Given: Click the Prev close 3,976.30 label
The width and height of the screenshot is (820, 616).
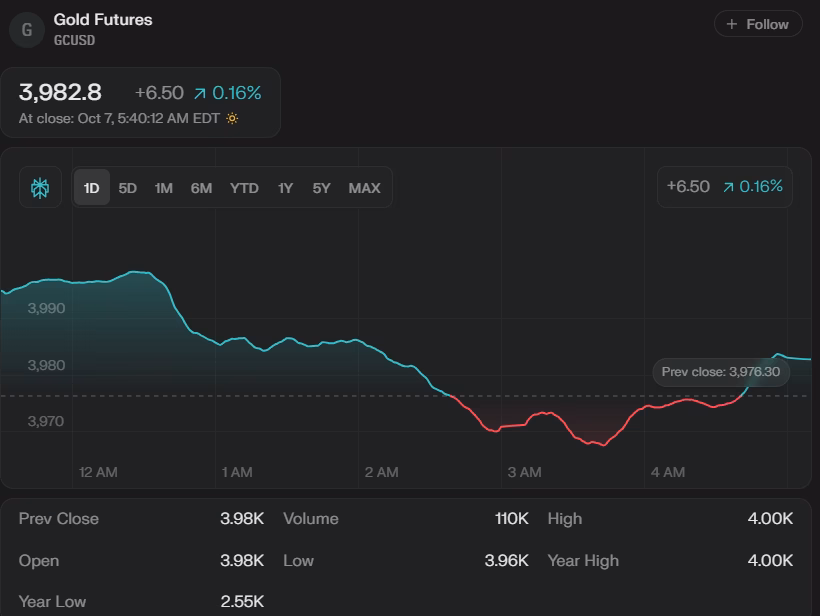Looking at the screenshot, I should tap(720, 372).
